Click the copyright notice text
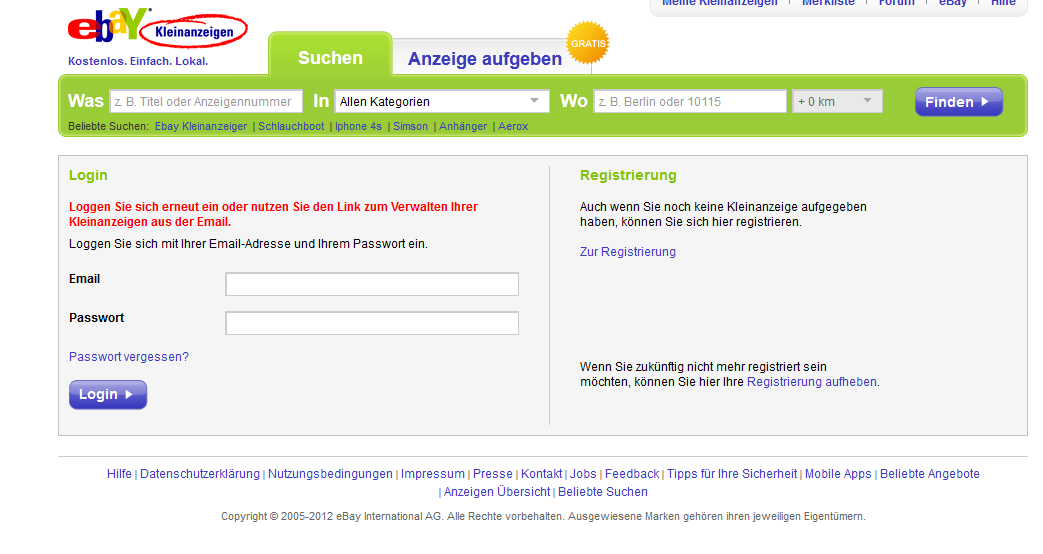 [x=543, y=516]
